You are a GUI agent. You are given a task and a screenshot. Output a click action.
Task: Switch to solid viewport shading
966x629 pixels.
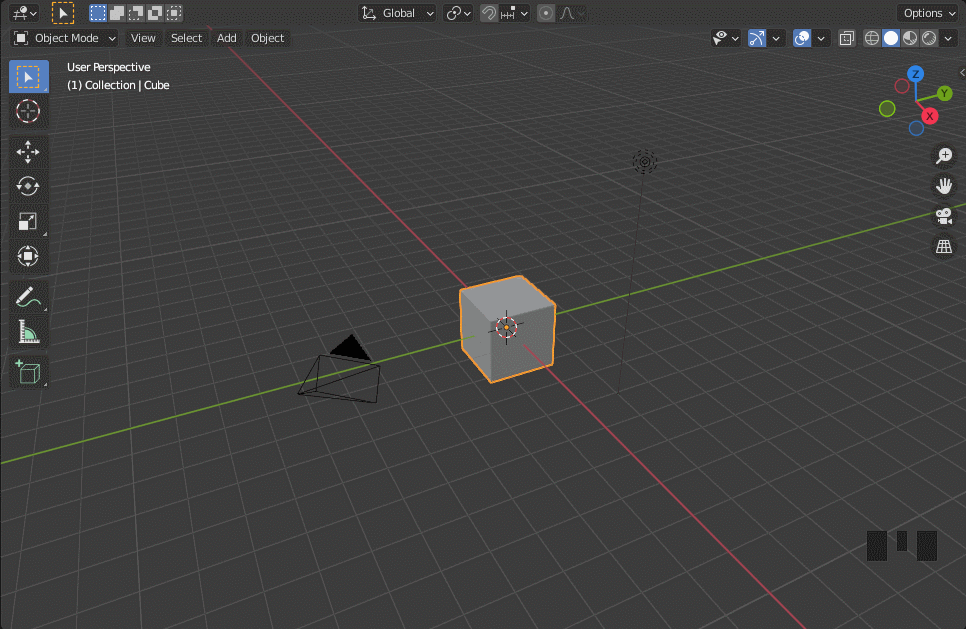click(x=891, y=38)
